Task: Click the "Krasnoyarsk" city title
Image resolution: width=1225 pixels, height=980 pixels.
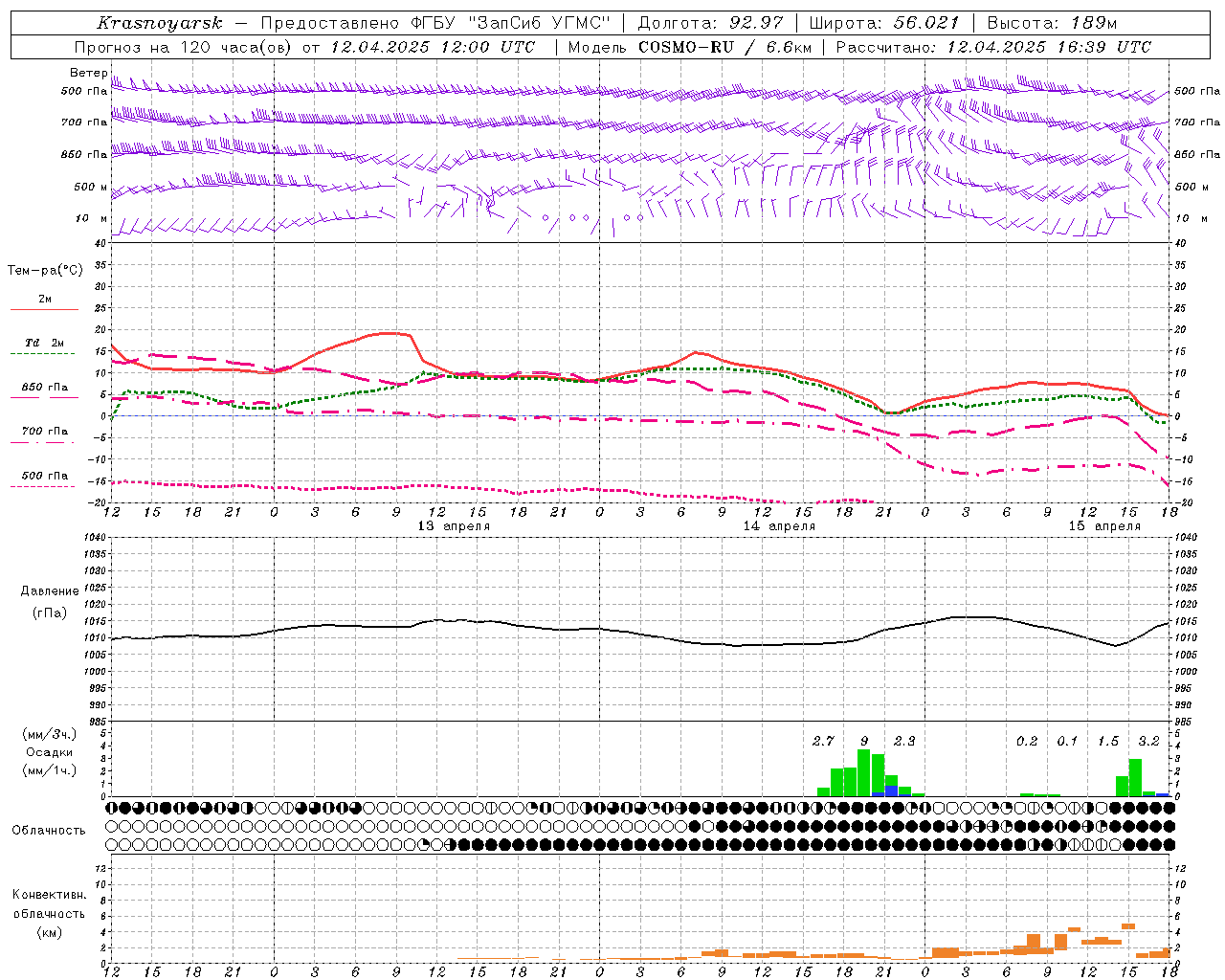Action: point(160,23)
